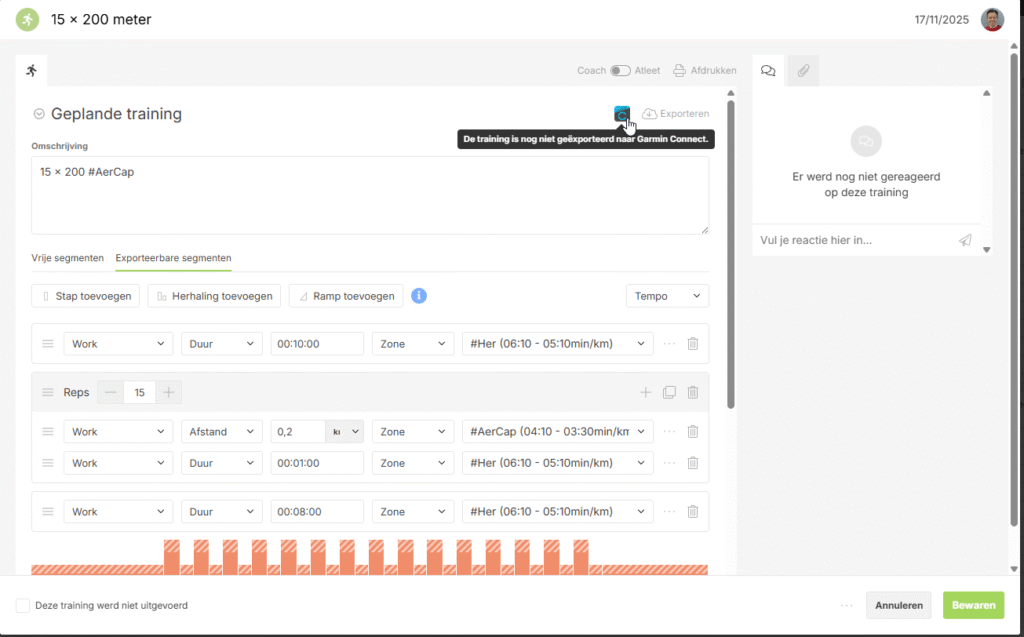Check 'Deze training werd niet uitgevoerd'
The width and height of the screenshot is (1024, 637).
[x=23, y=605]
